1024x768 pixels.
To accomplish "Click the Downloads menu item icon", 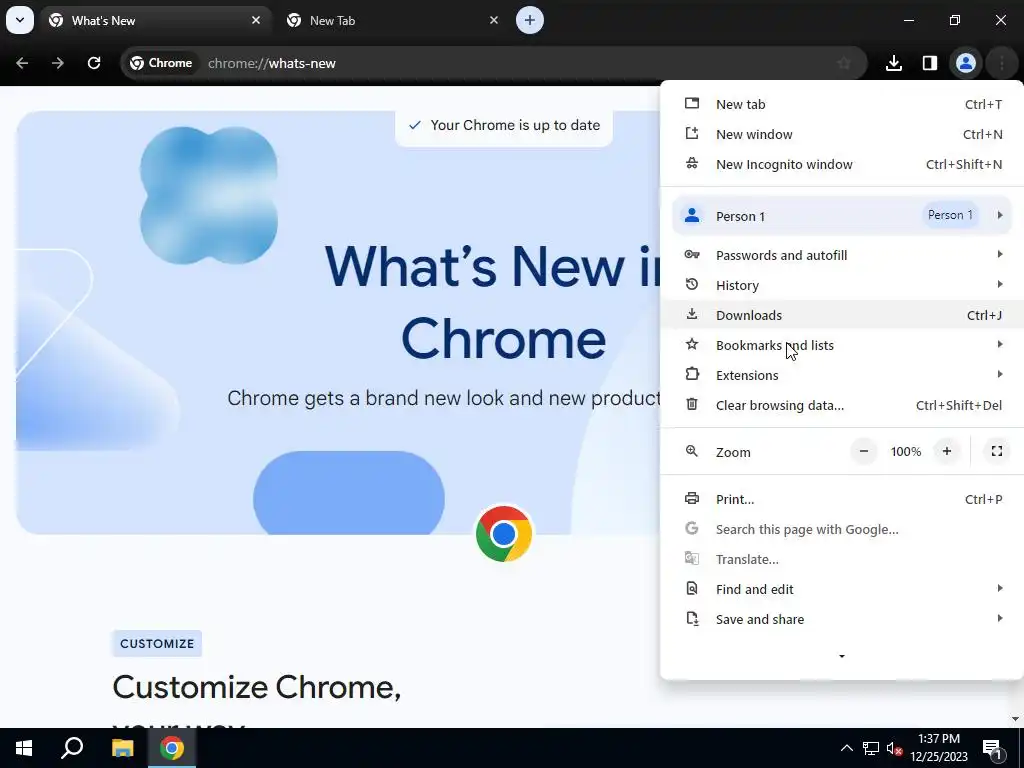I will 692,314.
